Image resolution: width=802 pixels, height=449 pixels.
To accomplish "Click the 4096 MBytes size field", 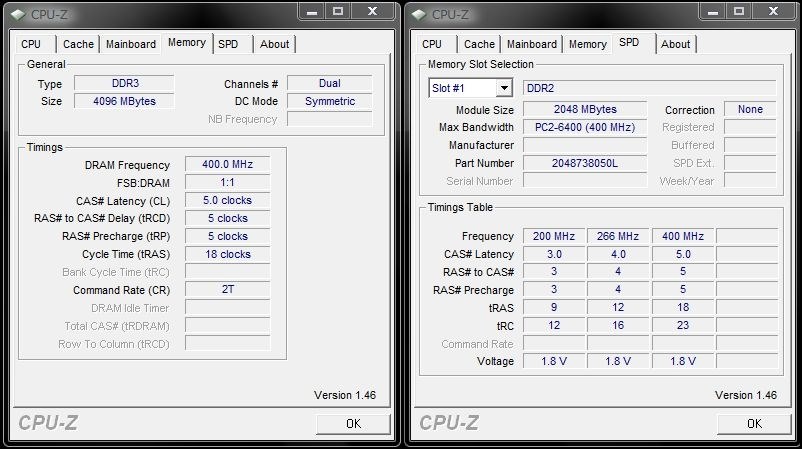I will click(x=124, y=101).
